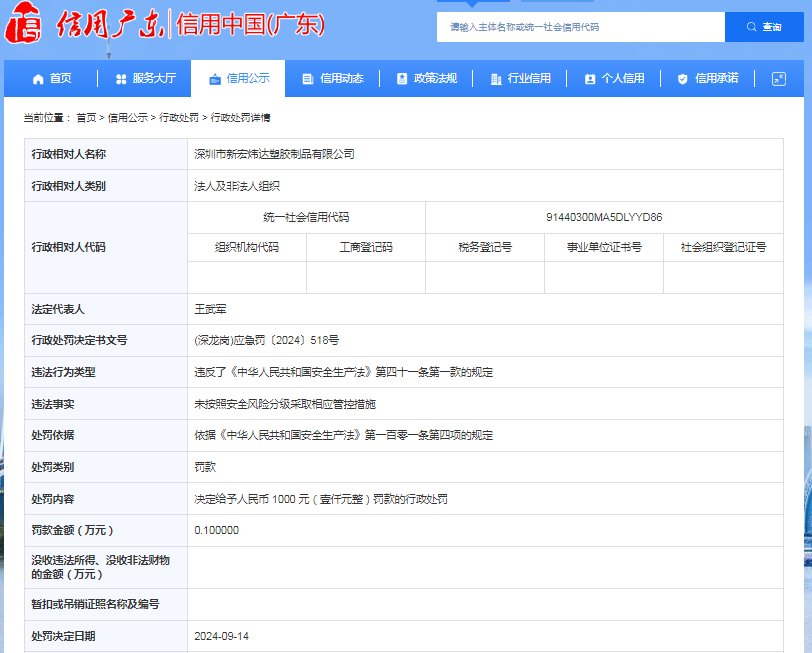Viewport: 812px width, 653px height.
Task: Click the 信用中国(广东) site title
Action: [251, 24]
